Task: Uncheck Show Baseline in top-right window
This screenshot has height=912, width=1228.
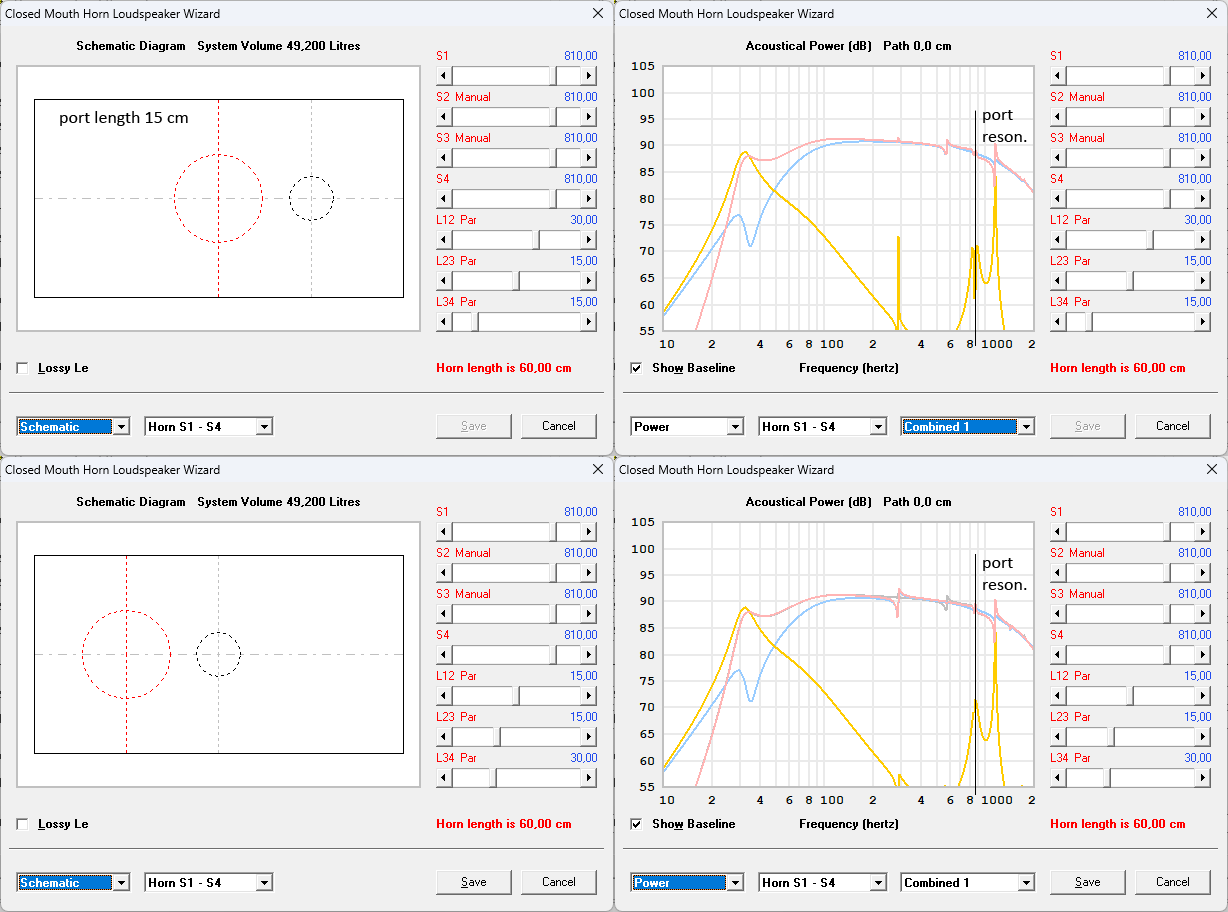Action: point(637,368)
